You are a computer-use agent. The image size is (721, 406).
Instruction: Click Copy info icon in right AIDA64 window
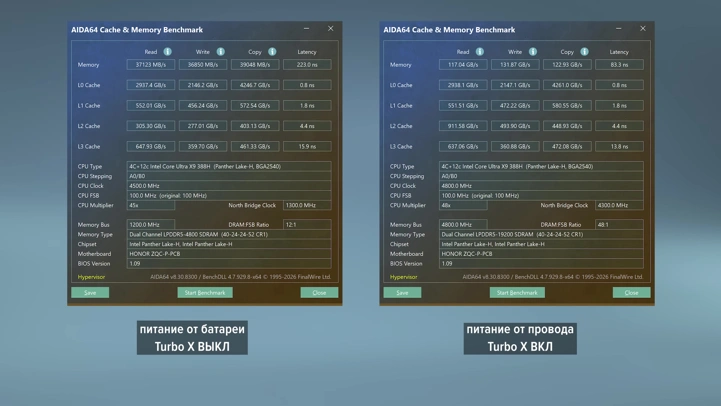[584, 51]
